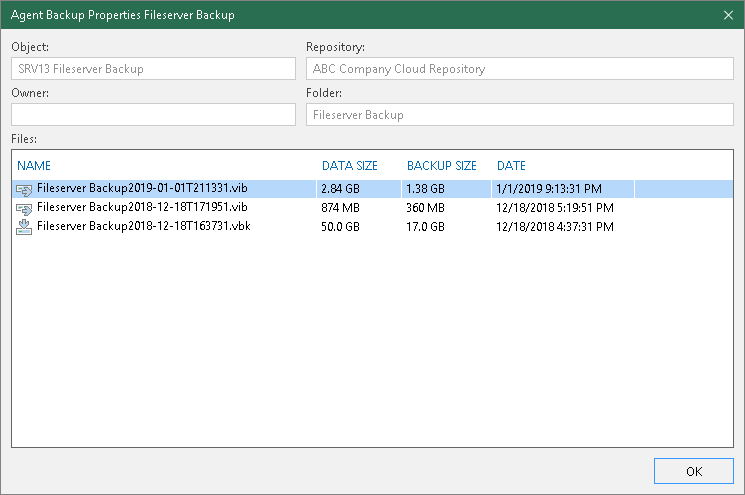The image size is (745, 495).
Task: Click the 50.0 GB data size cell
Action: (340, 227)
